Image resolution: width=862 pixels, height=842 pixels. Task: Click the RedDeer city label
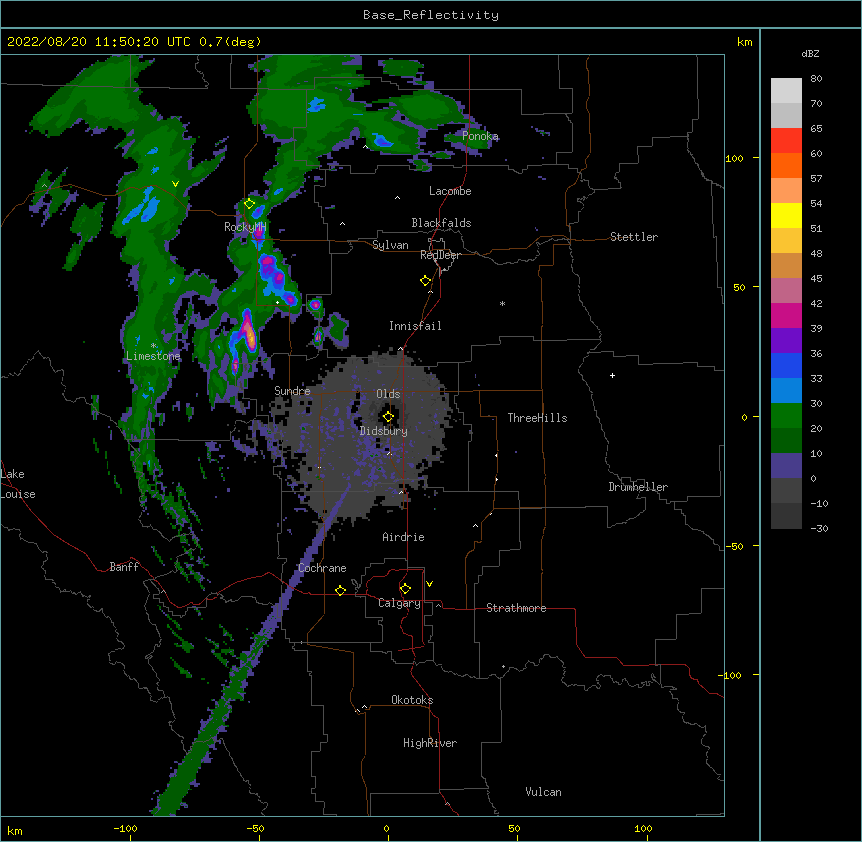(440, 255)
